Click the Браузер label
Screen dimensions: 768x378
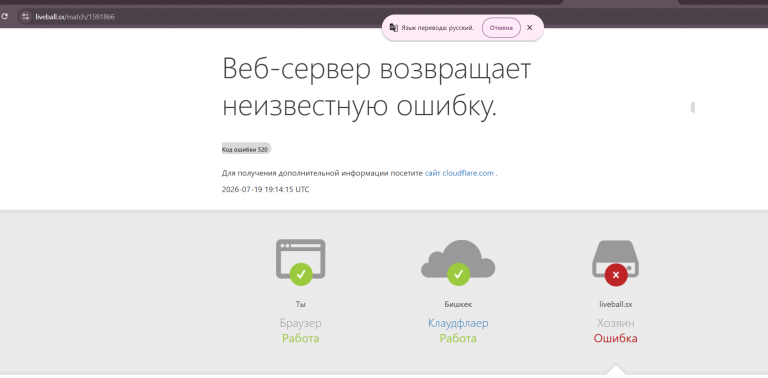tap(301, 323)
